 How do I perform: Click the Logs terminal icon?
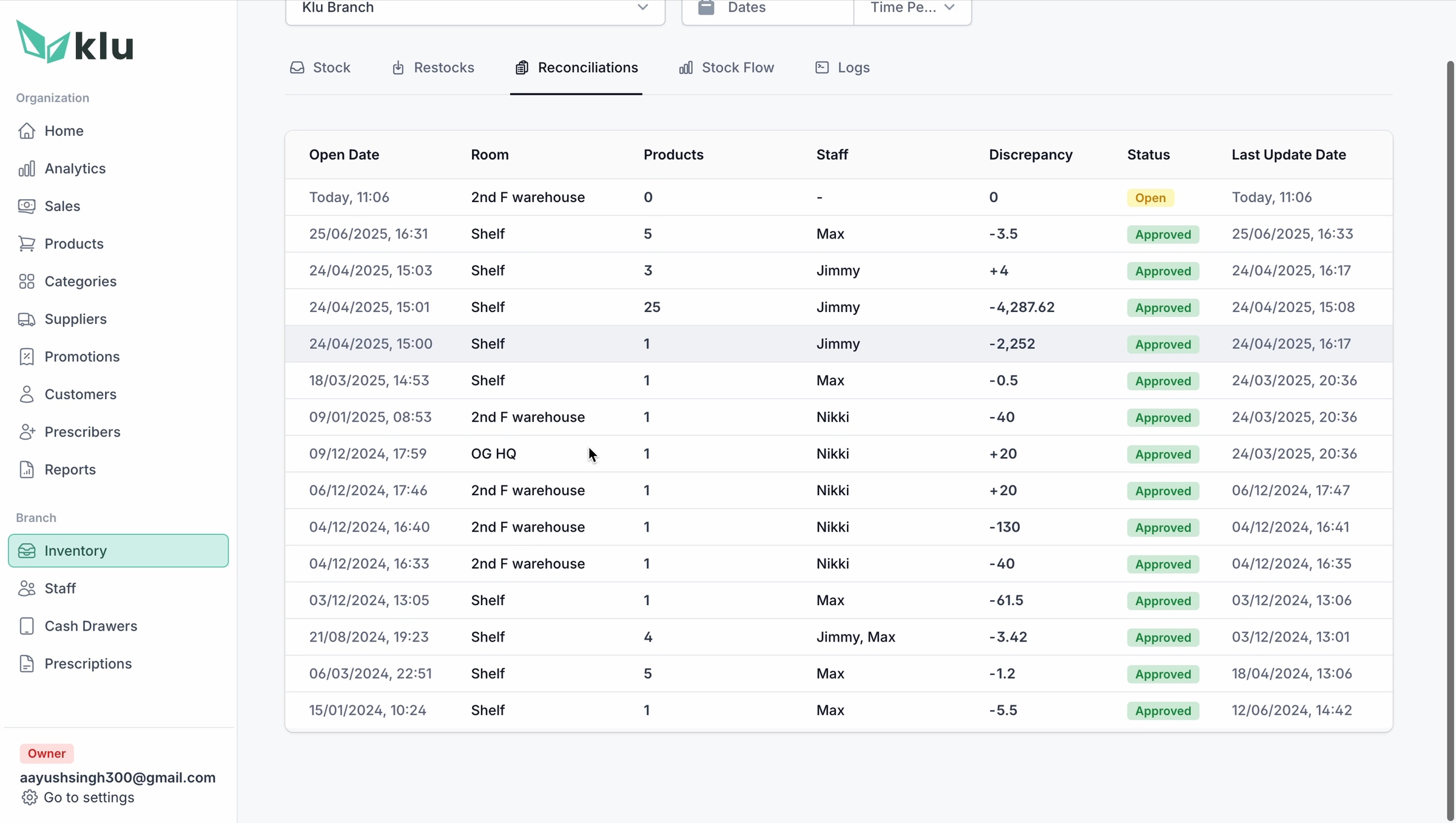[822, 67]
